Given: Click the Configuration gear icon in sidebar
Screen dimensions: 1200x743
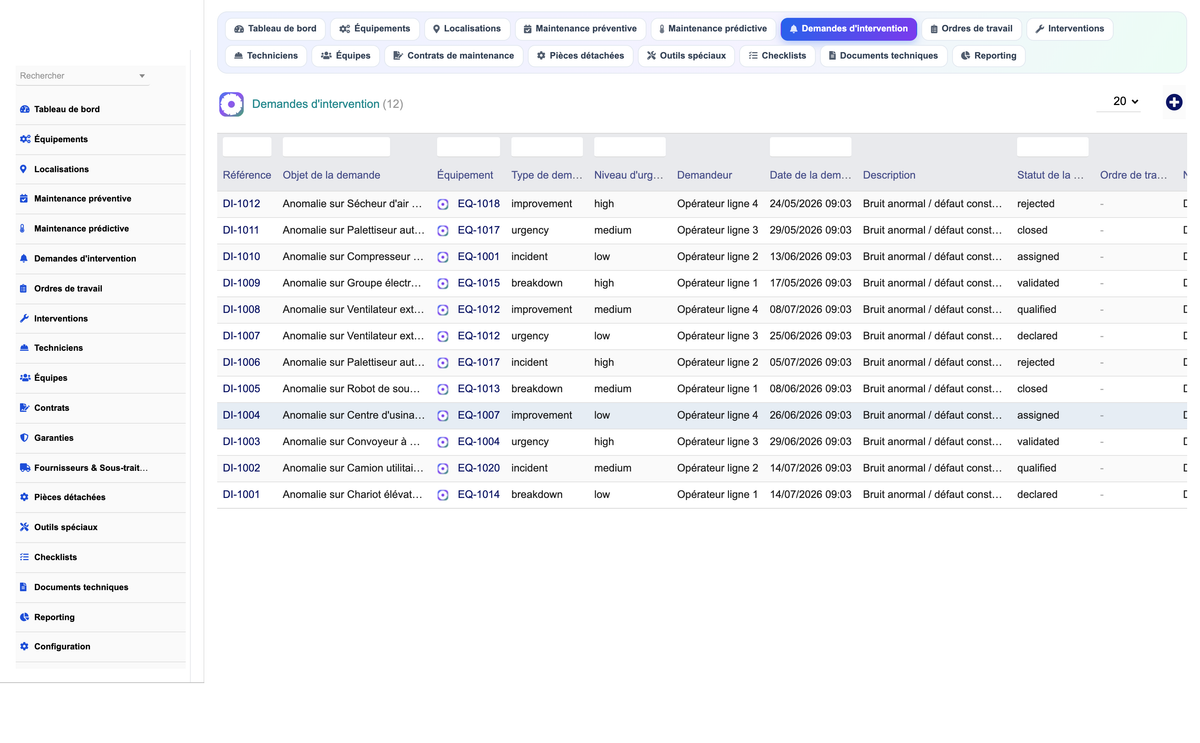Looking at the screenshot, I should 24,647.
